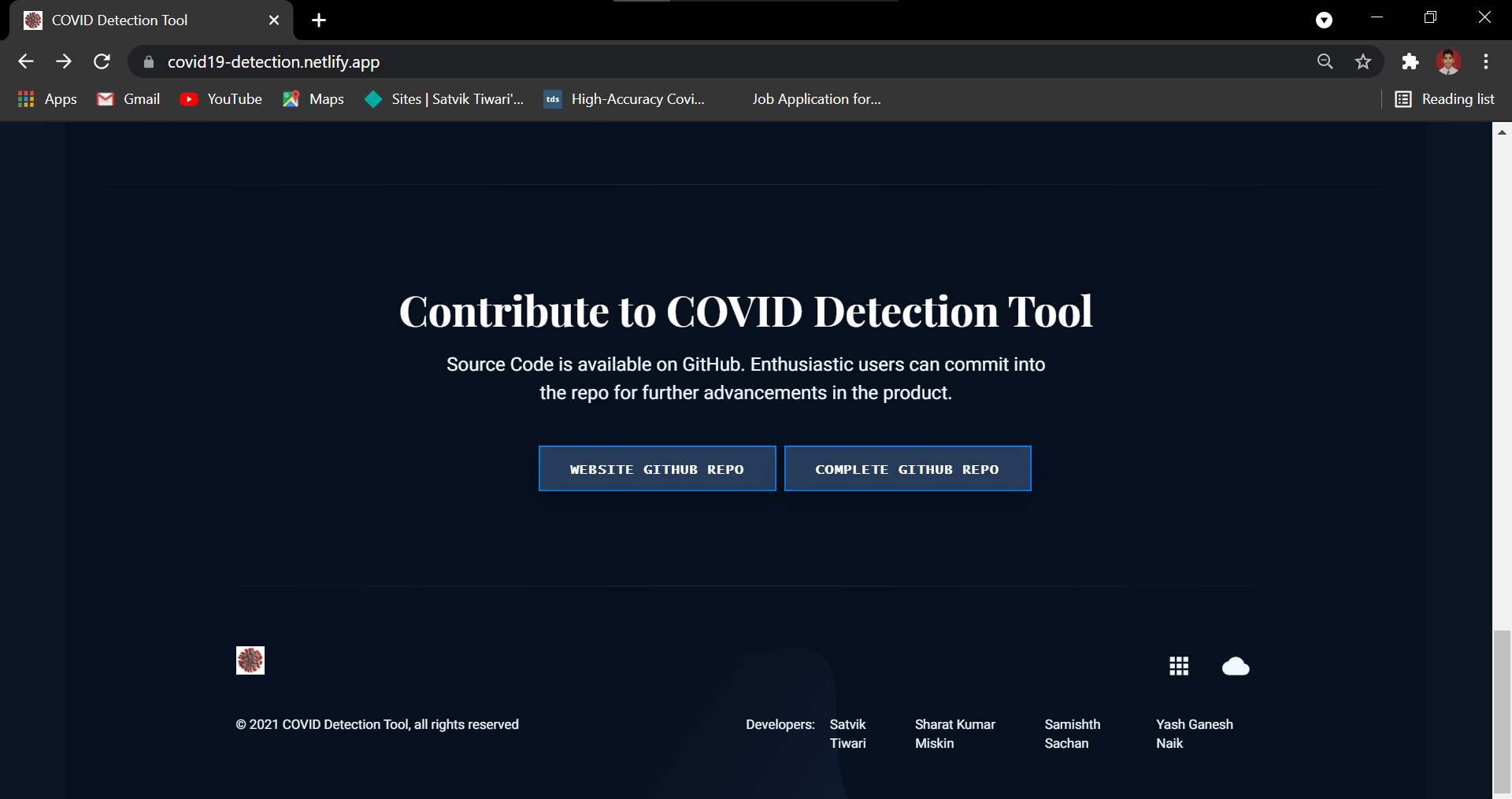Screen dimensions: 1512x799
Task: Click the WEBSITE GITHUB REPO button
Action: 658,468
